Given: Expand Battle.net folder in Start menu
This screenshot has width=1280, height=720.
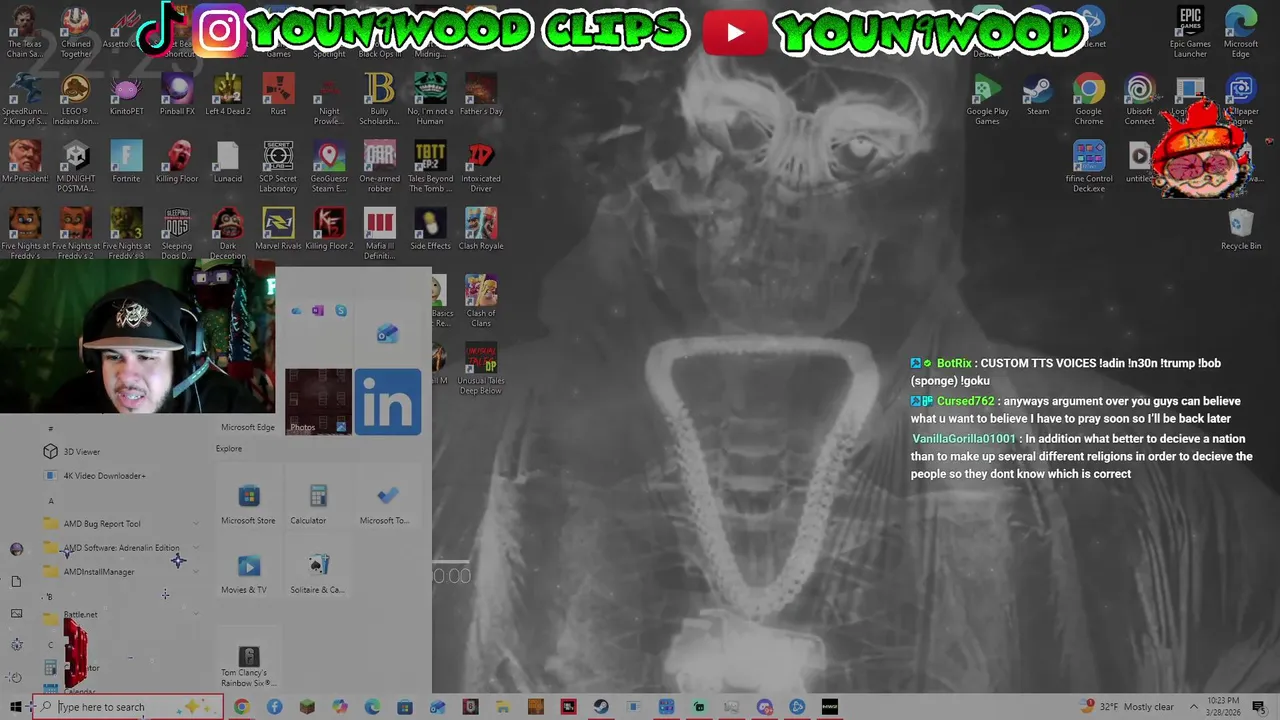Looking at the screenshot, I should coord(120,615).
